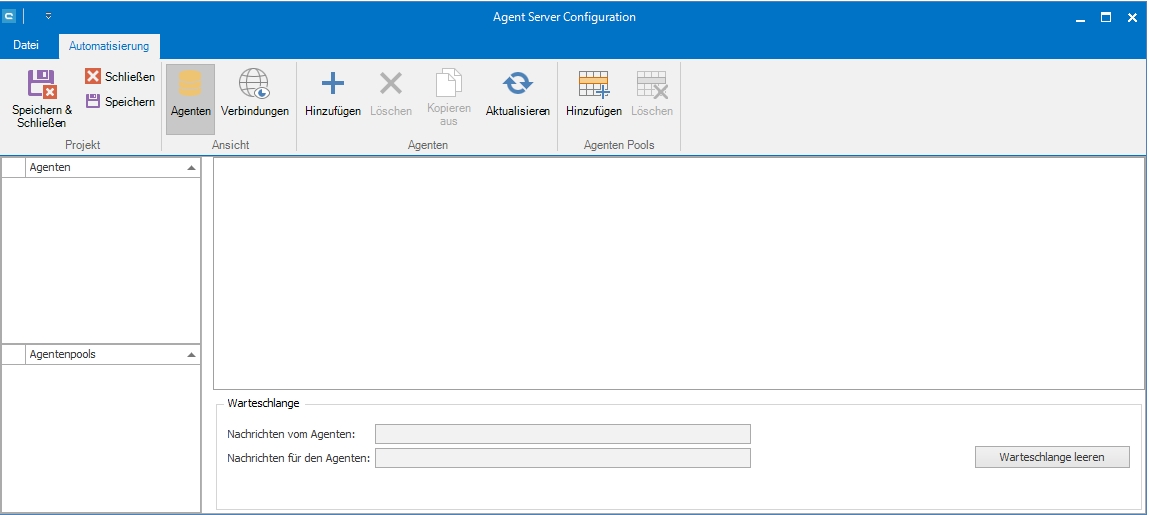The image size is (1149, 515).
Task: Click the application icon in title bar
Action: (10, 17)
